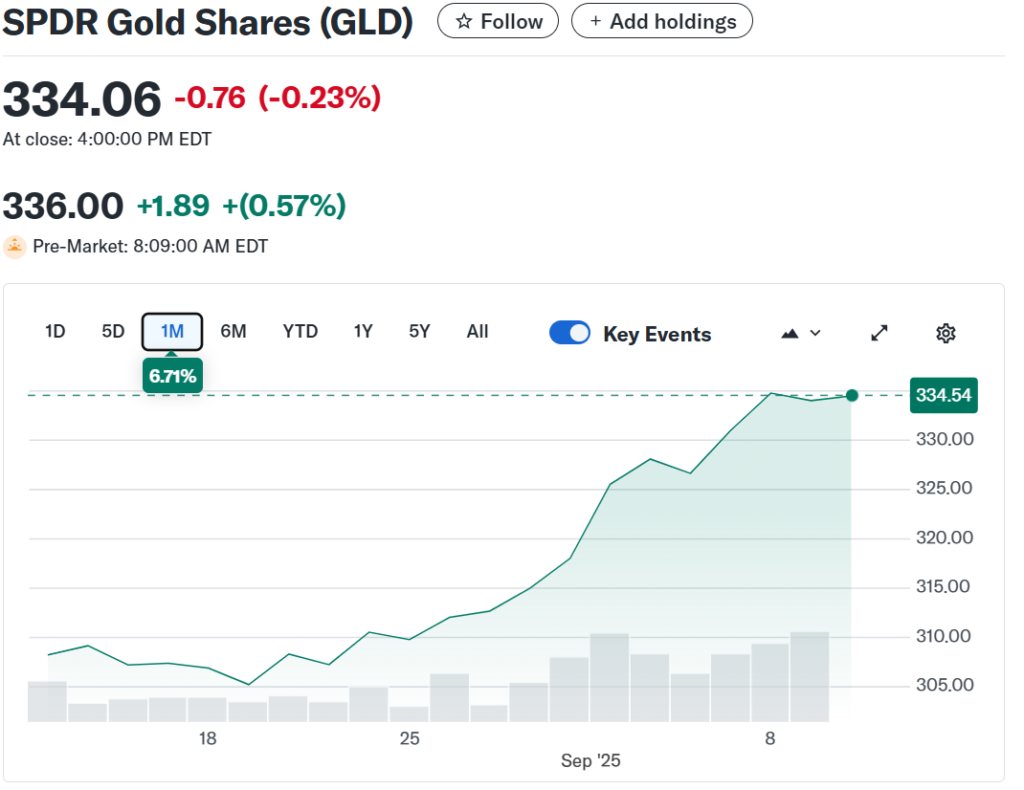Screen dimensions: 1024x790
Task: Click the 334.54 current price label
Action: (944, 395)
